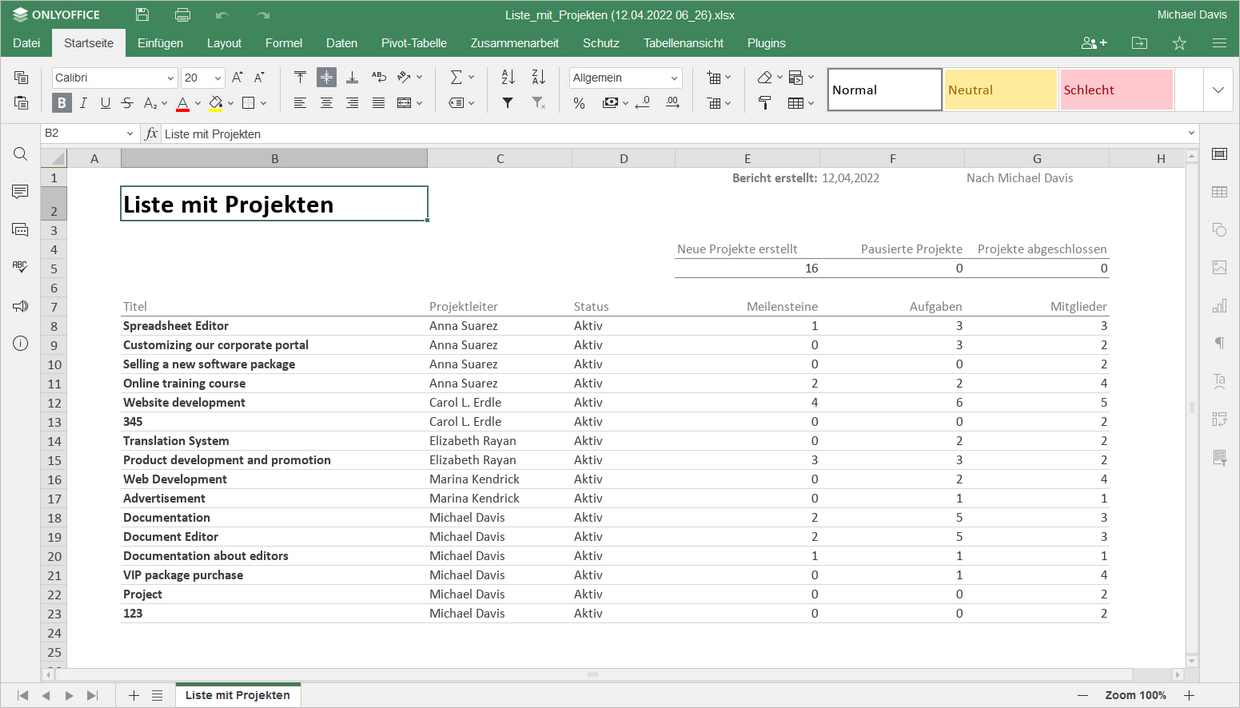Toggle middle vertical alignment

coord(326,77)
